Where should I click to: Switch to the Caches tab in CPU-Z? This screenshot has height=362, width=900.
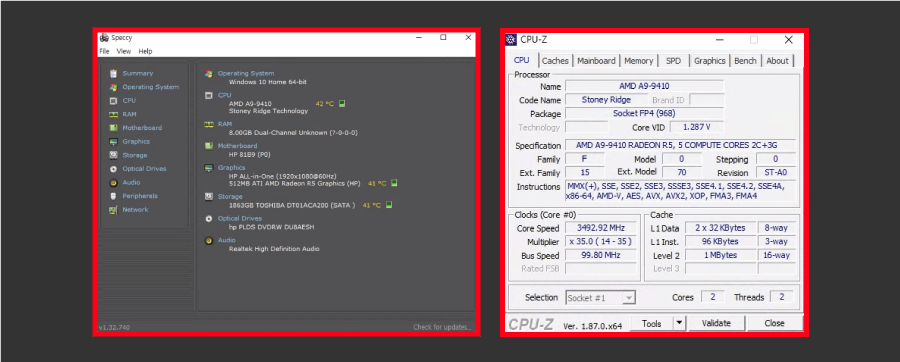click(555, 61)
